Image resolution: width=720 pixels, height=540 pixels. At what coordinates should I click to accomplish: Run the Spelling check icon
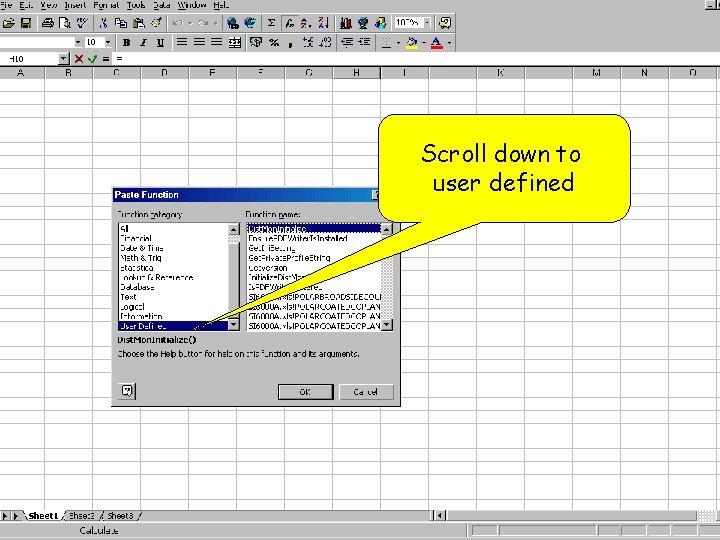pyautogui.click(x=82, y=23)
